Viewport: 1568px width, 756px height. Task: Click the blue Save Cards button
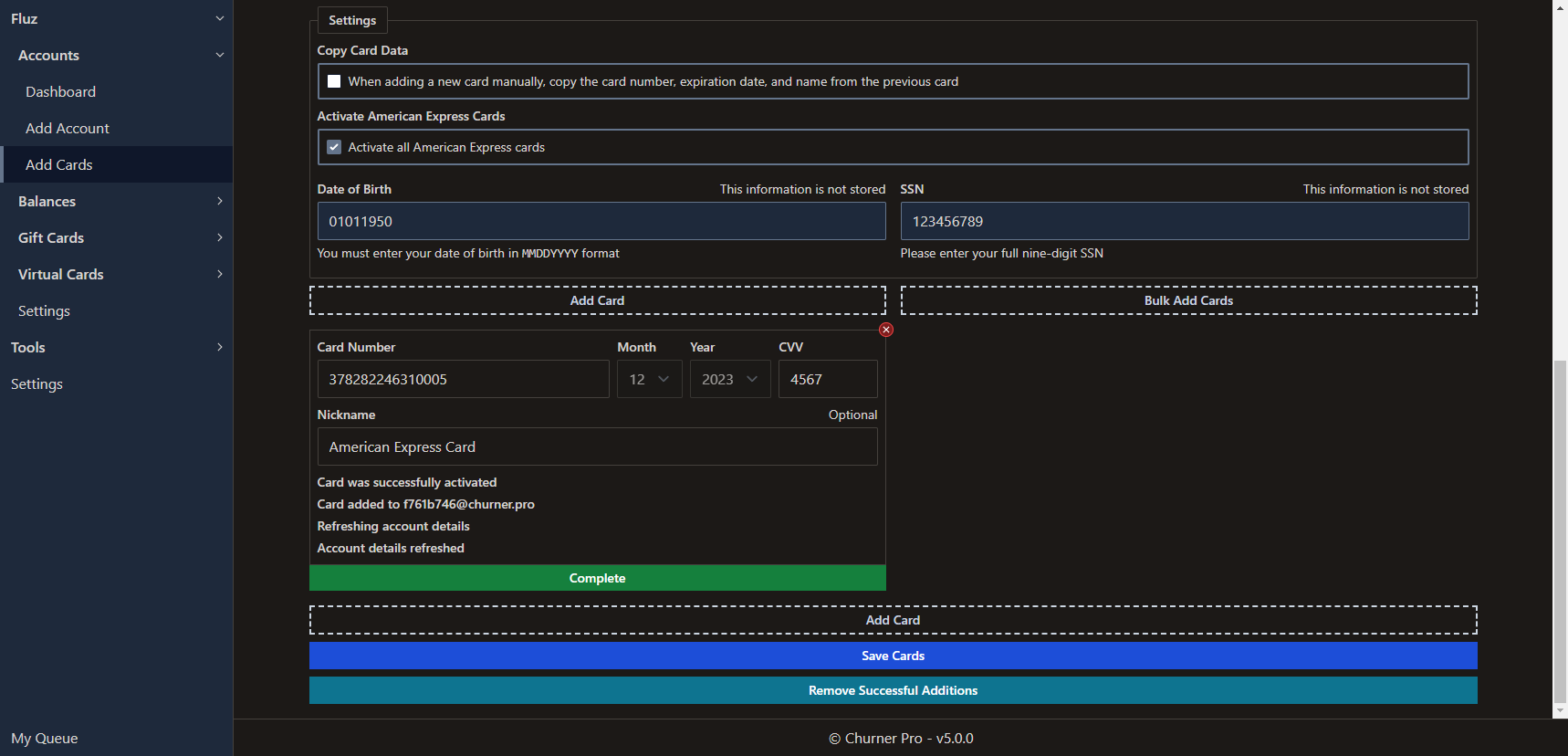[x=893, y=656]
